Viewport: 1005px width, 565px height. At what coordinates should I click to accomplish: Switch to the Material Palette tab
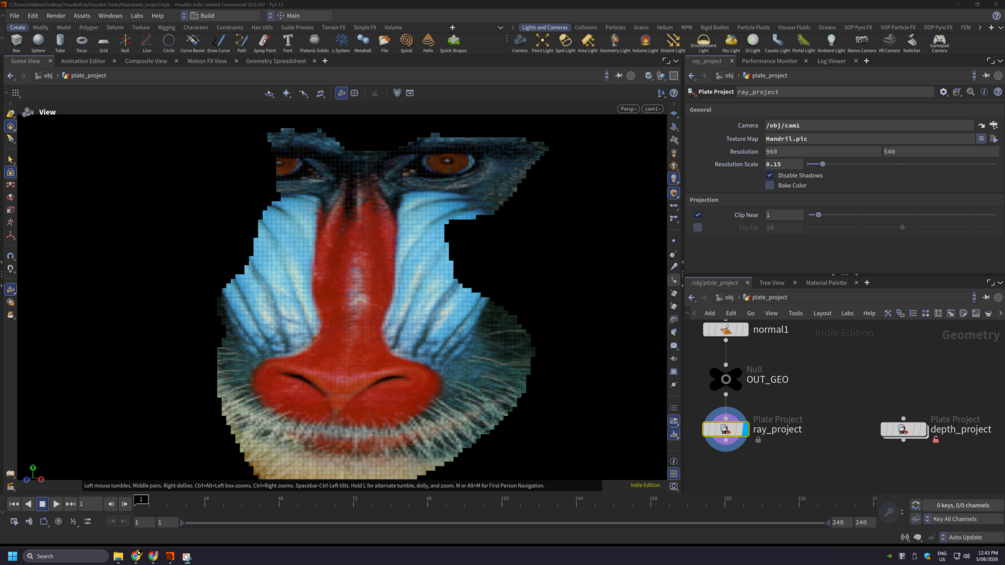826,282
